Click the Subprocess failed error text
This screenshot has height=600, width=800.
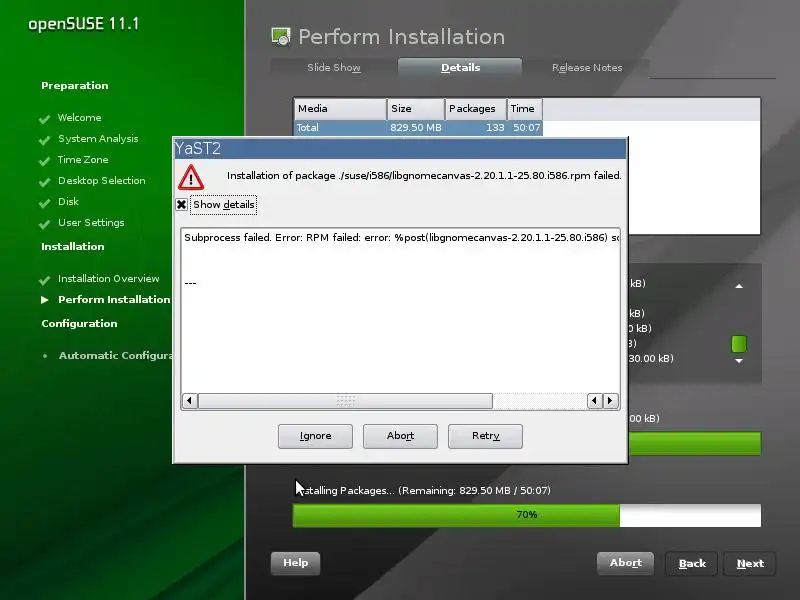pyautogui.click(x=402, y=238)
